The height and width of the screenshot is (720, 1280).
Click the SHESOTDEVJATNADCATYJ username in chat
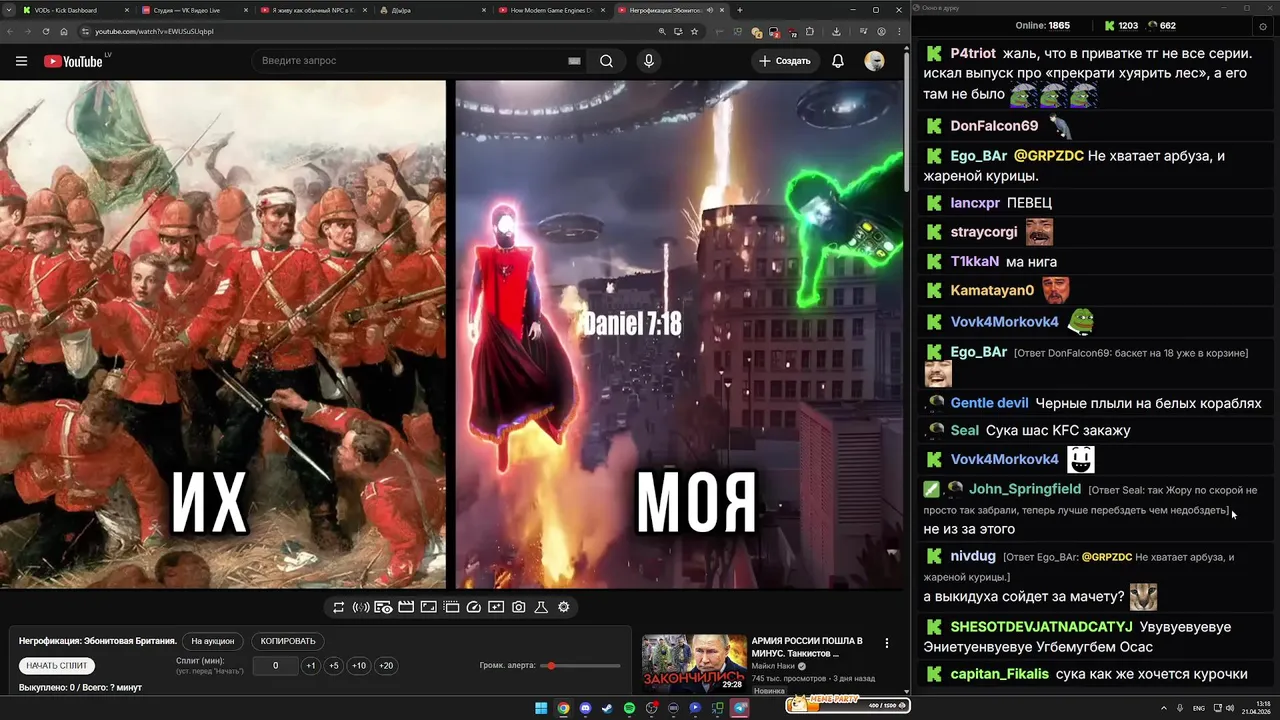[x=1041, y=627]
